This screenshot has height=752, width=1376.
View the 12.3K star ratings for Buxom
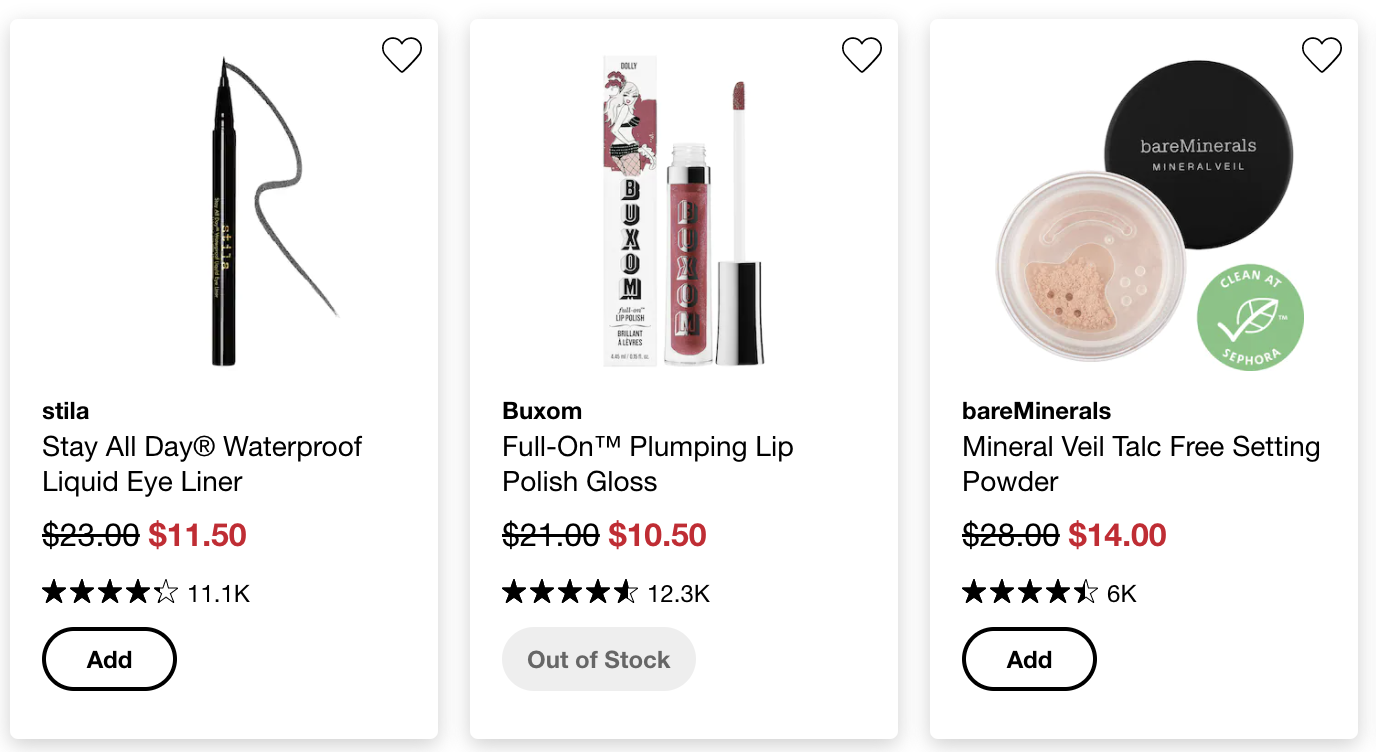[x=606, y=593]
